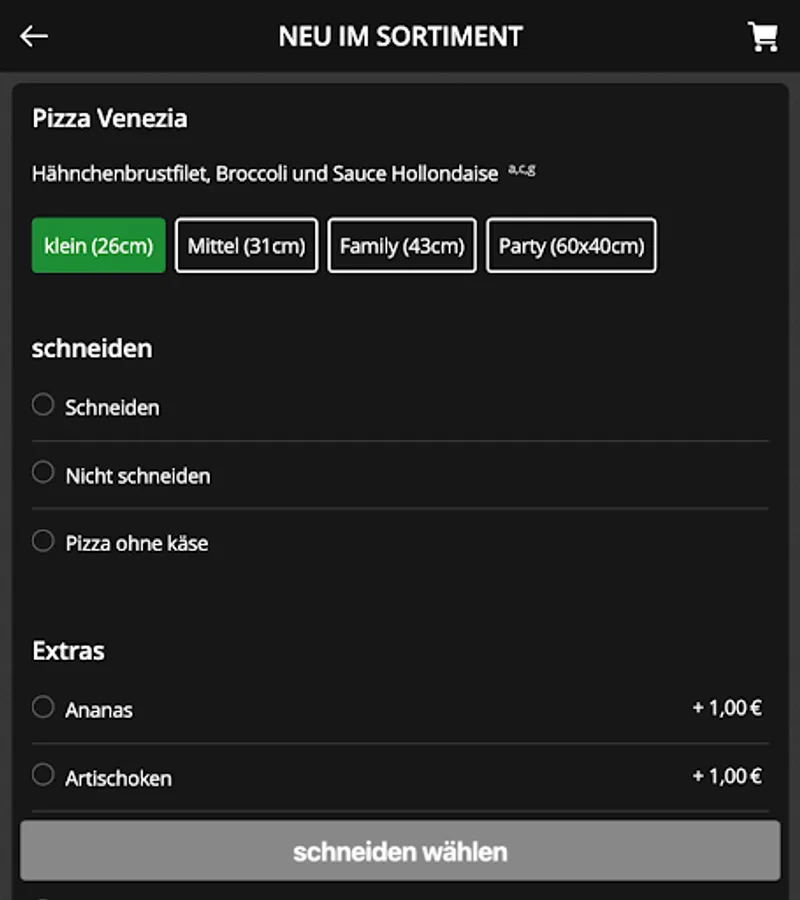The image size is (800, 900).
Task: Click the Ananas + 1,00 € price
Action: tap(727, 708)
